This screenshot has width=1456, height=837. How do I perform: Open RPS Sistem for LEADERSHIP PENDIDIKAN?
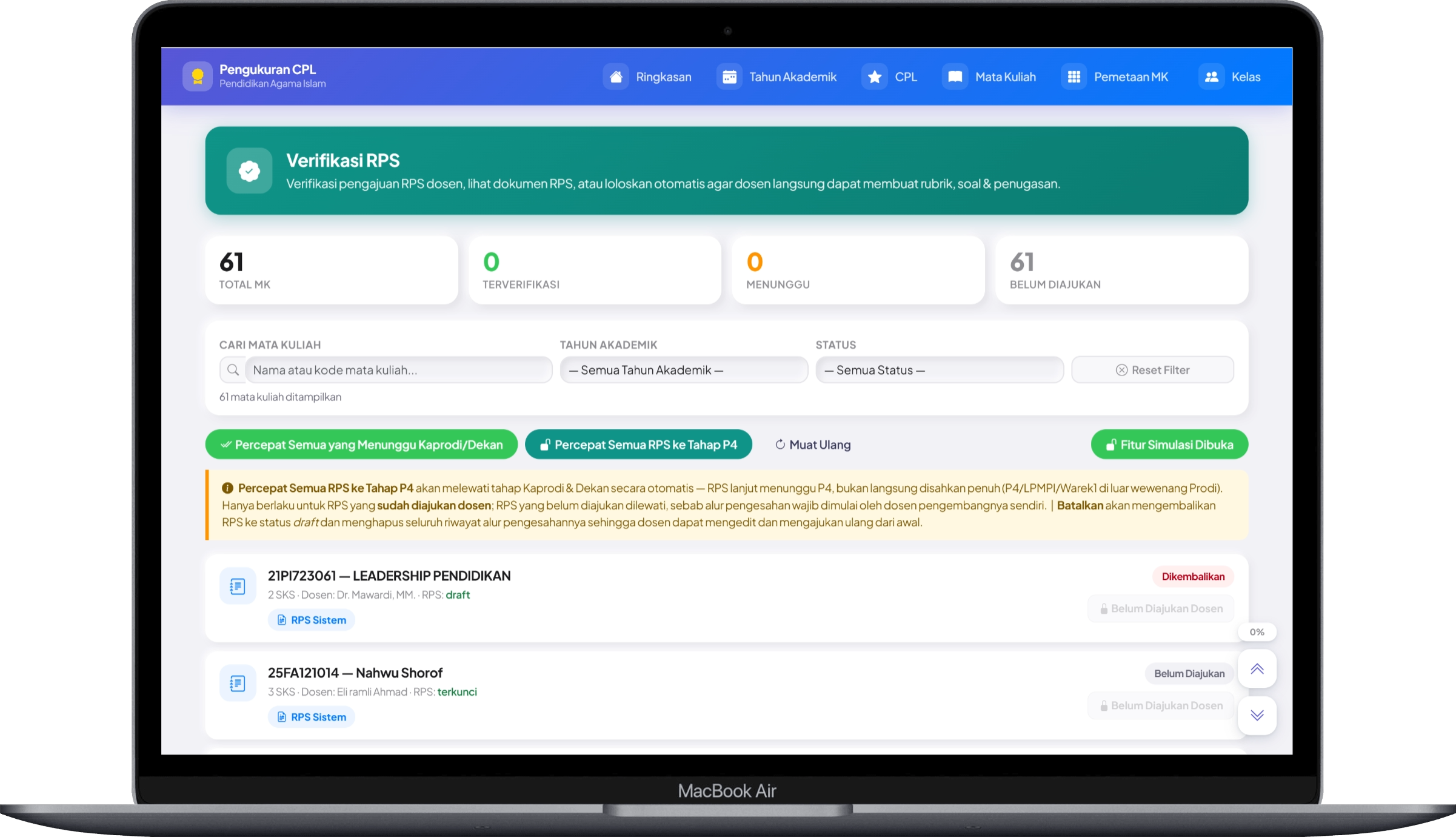pyautogui.click(x=312, y=620)
